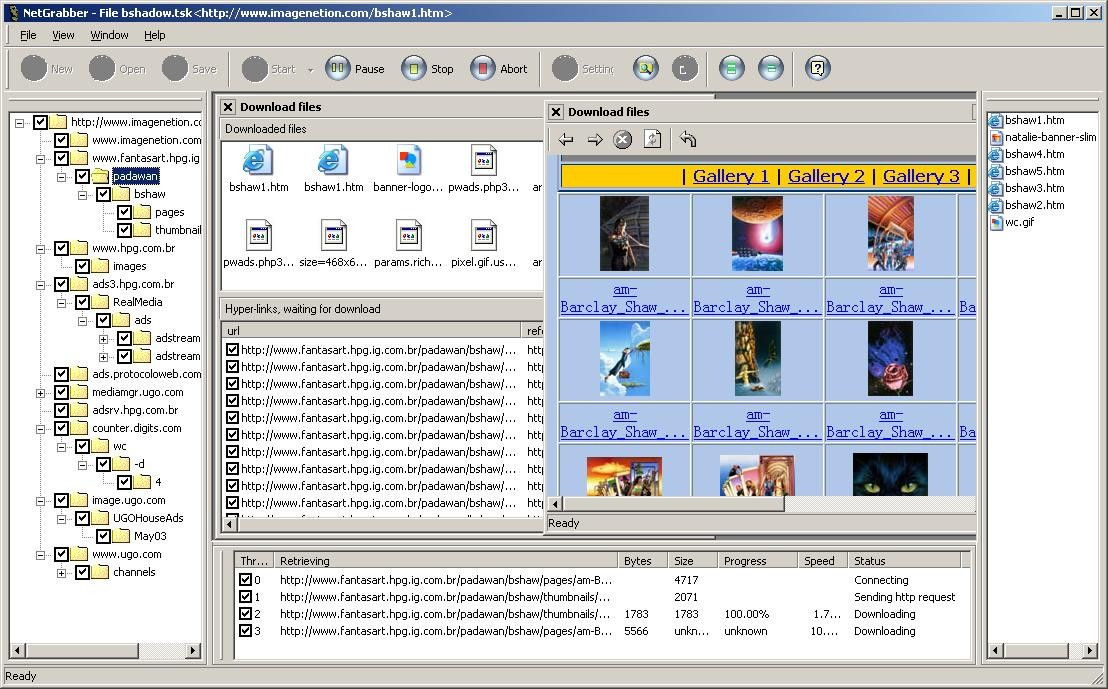This screenshot has height=689, width=1108.
Task: Expand the mediamgr.ugo.com tree node
Action: 40,393
